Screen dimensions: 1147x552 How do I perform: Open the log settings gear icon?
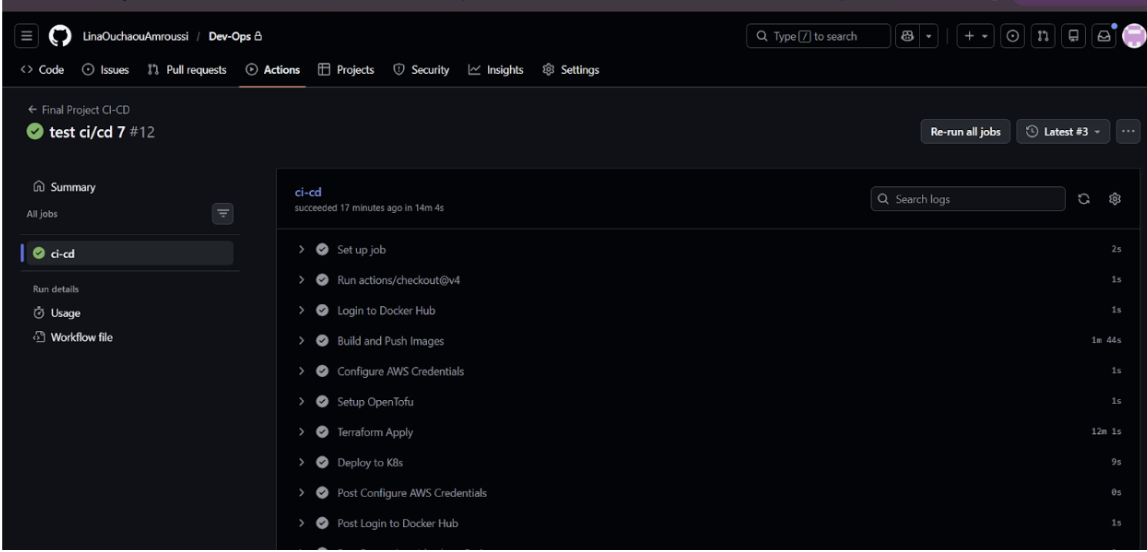1114,199
